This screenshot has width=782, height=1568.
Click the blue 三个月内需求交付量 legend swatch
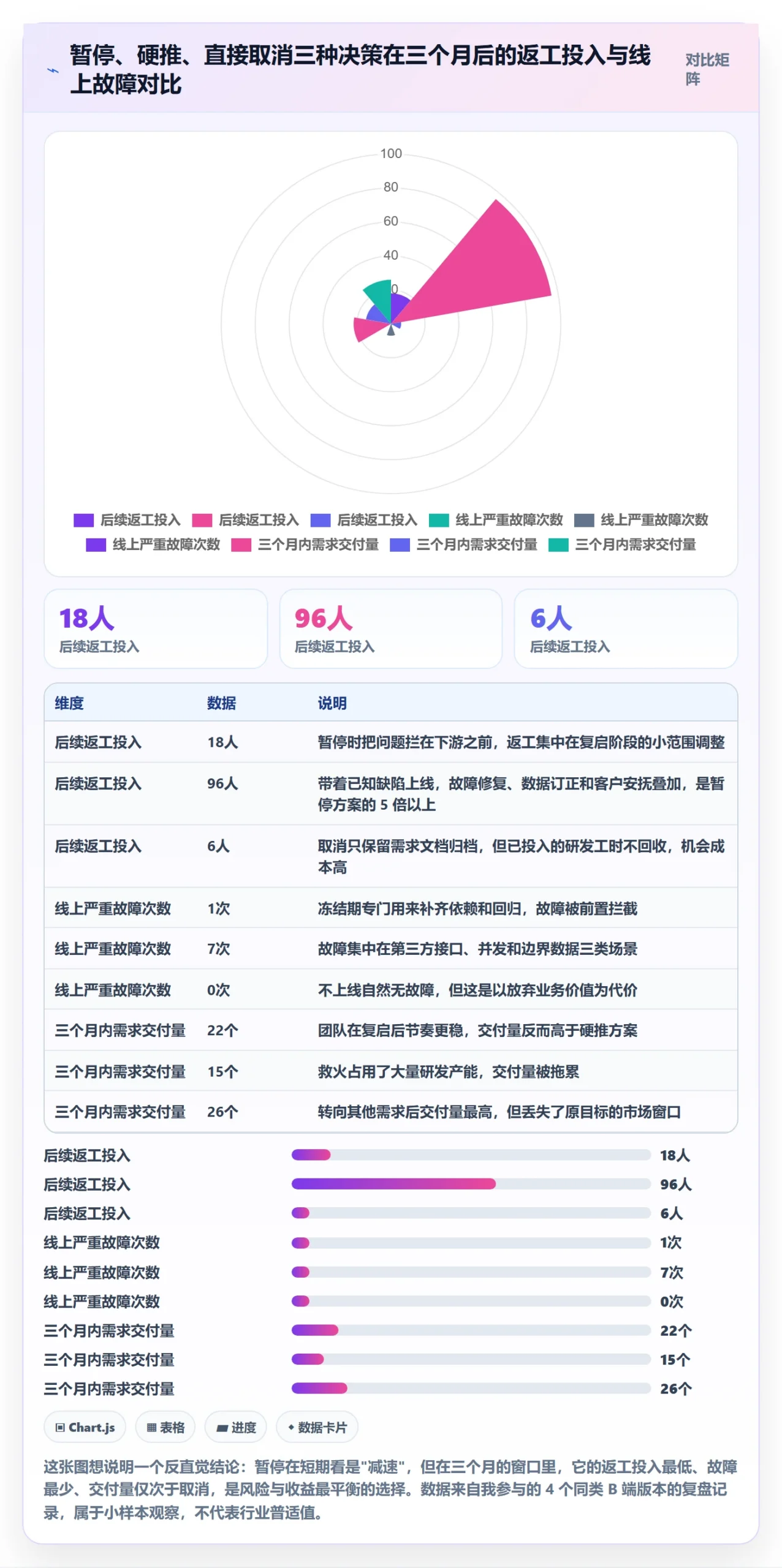(x=400, y=545)
